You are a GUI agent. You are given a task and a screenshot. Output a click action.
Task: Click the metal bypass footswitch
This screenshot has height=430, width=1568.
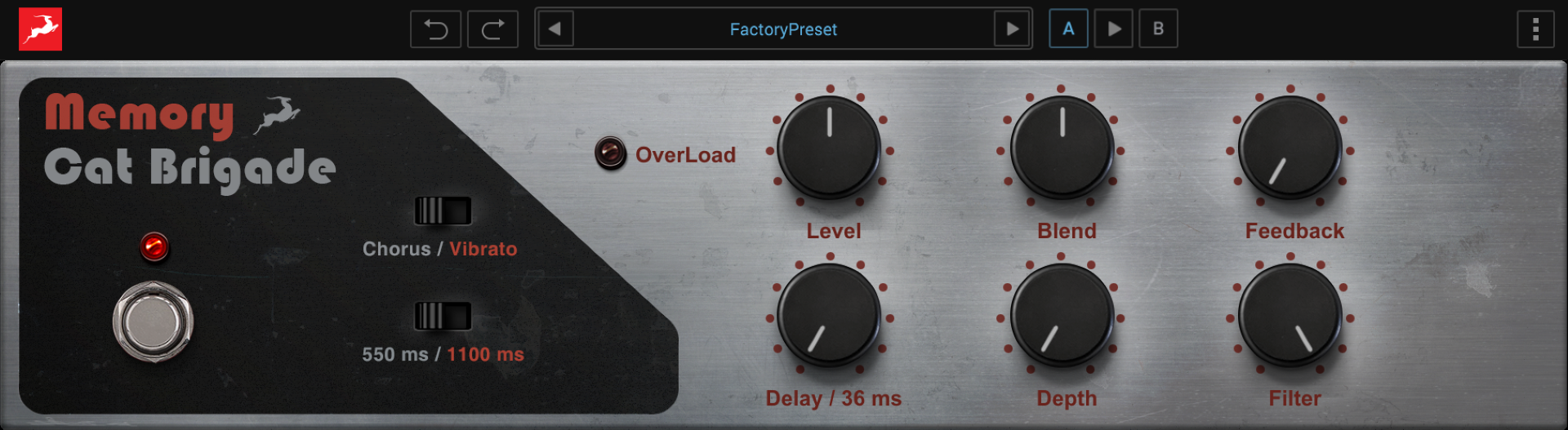pyautogui.click(x=153, y=321)
